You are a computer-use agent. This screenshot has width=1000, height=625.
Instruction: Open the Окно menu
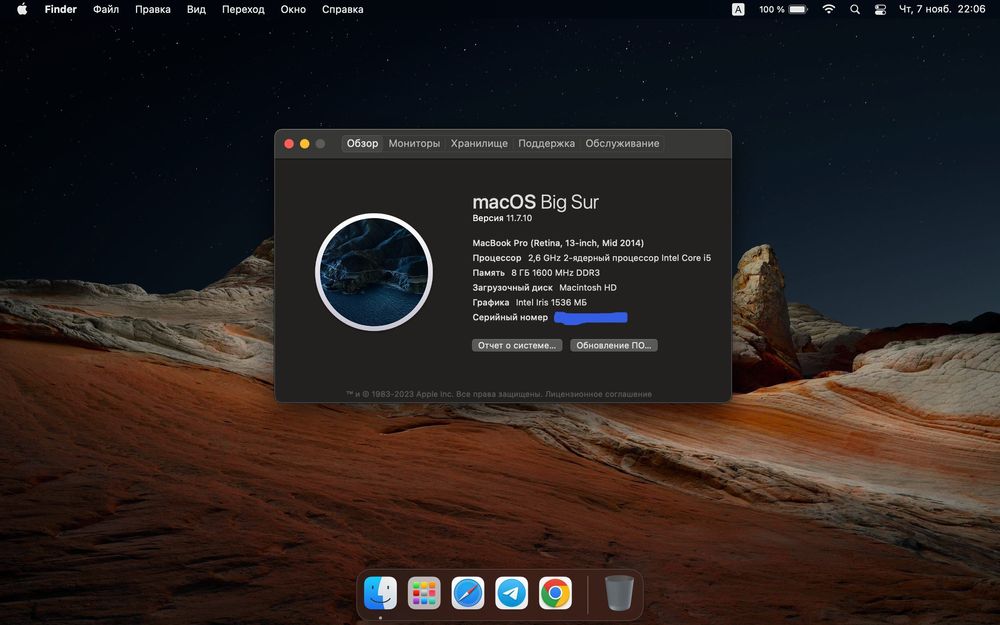click(x=293, y=9)
